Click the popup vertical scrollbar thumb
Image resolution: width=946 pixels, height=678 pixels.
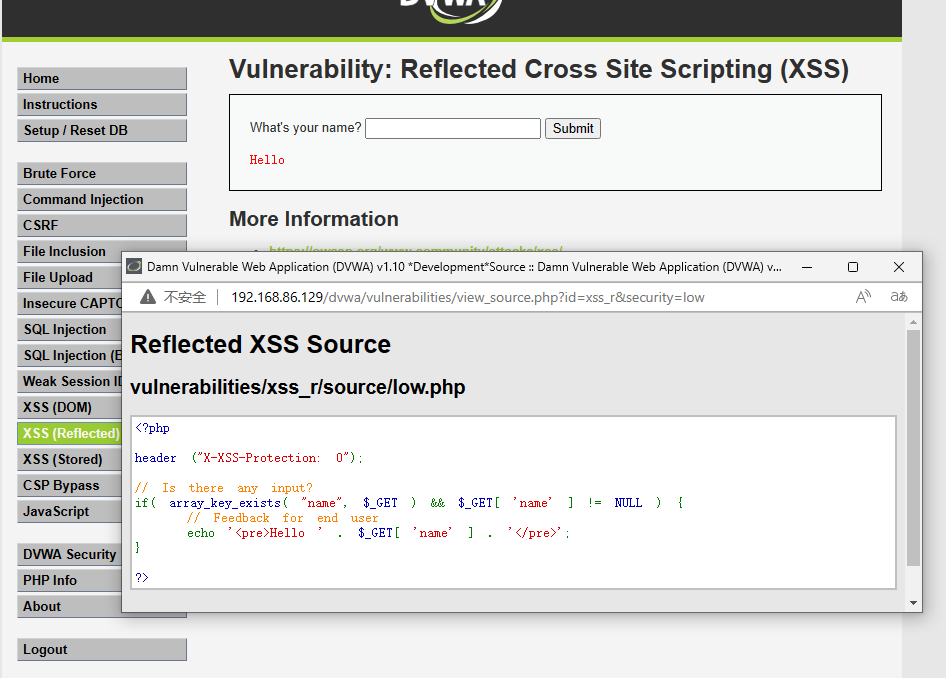click(x=913, y=448)
